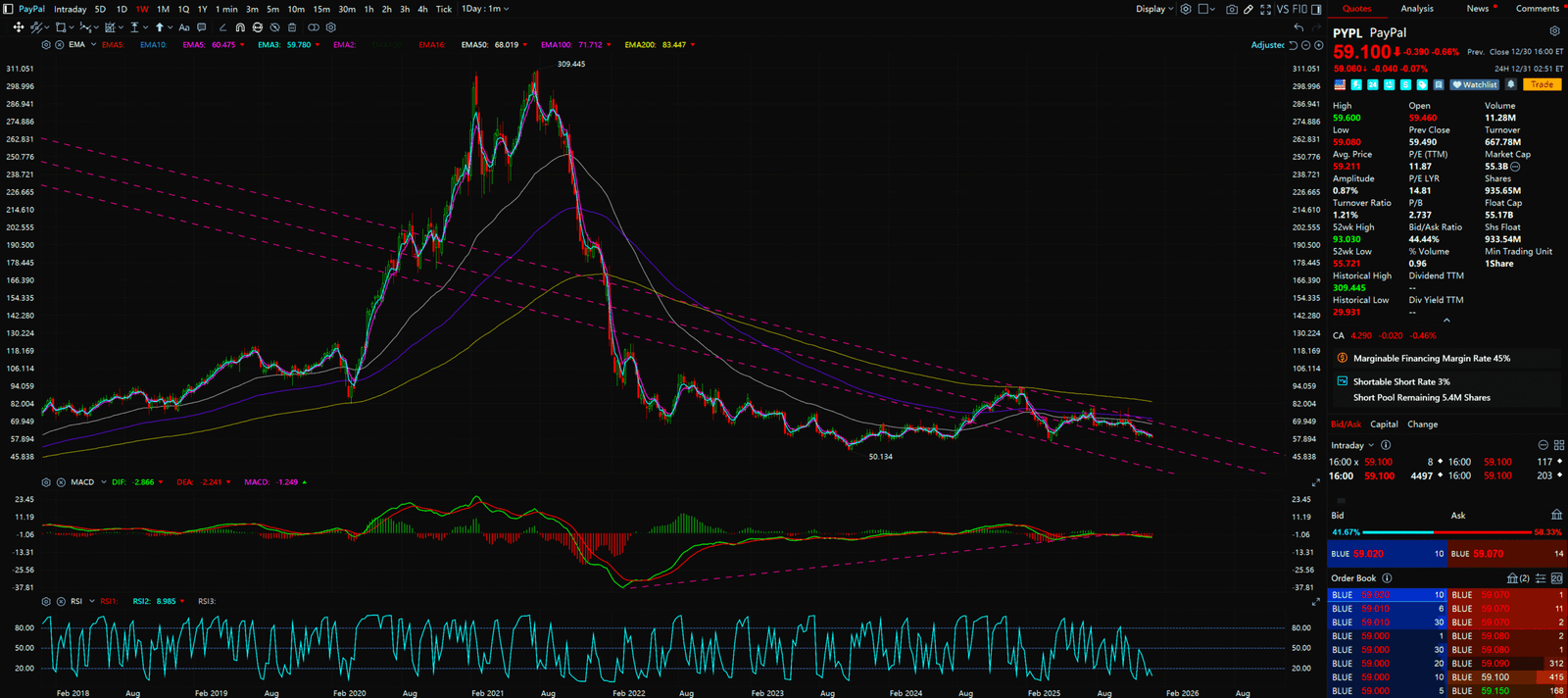
Task: Open EMA indicator settings gear
Action: click(x=46, y=45)
